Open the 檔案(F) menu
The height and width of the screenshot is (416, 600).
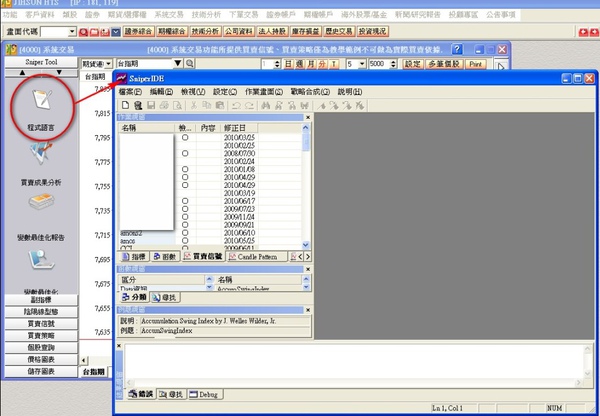tap(130, 92)
